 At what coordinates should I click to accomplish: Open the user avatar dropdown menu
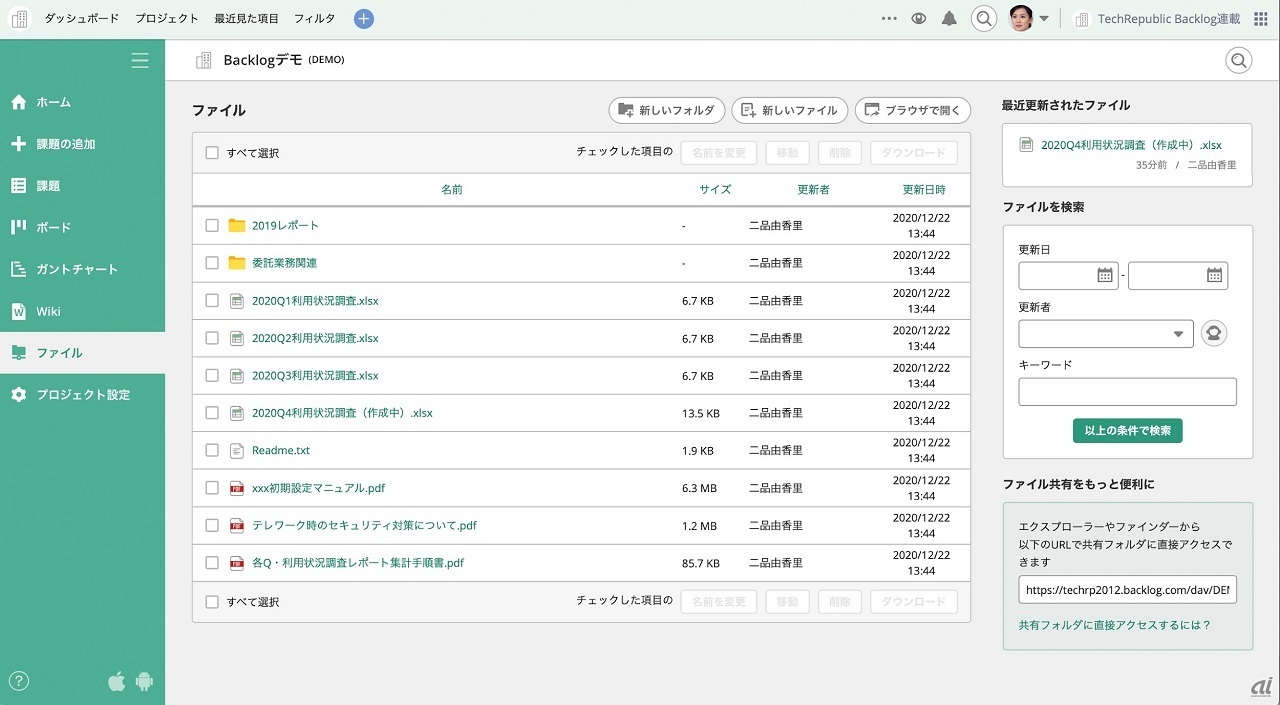(1029, 19)
